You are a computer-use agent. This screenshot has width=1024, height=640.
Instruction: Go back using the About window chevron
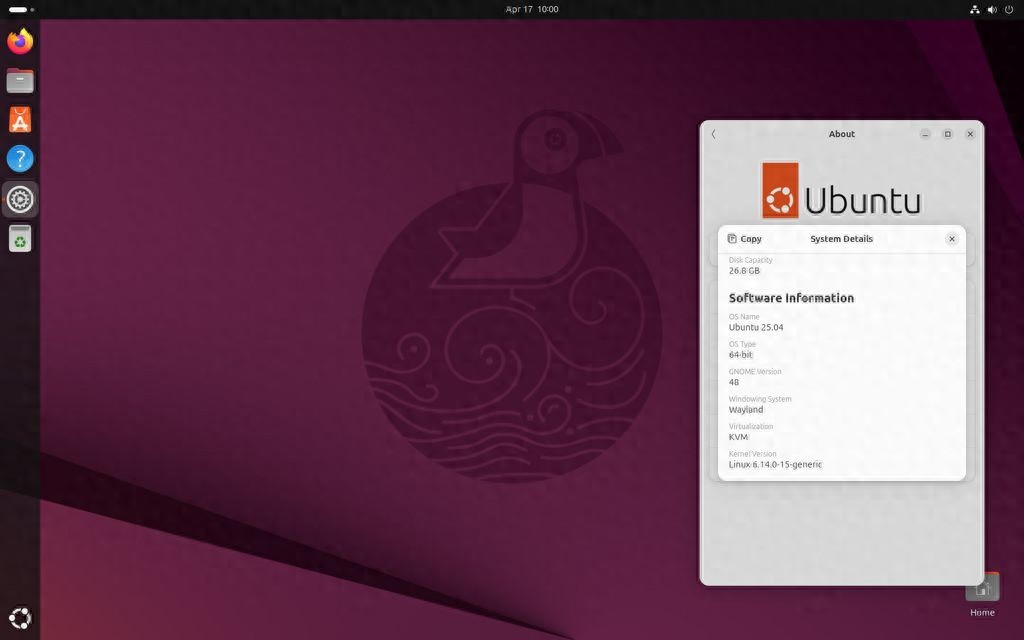714,134
